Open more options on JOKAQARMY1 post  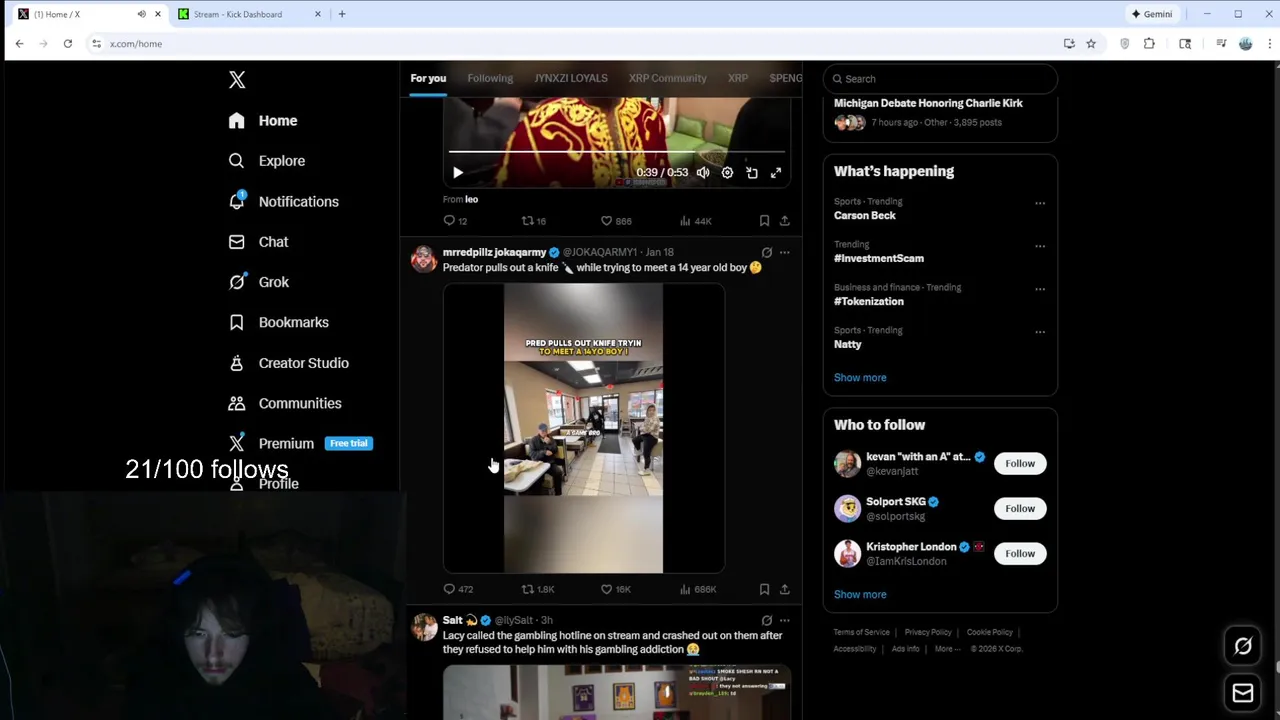pyautogui.click(x=785, y=253)
